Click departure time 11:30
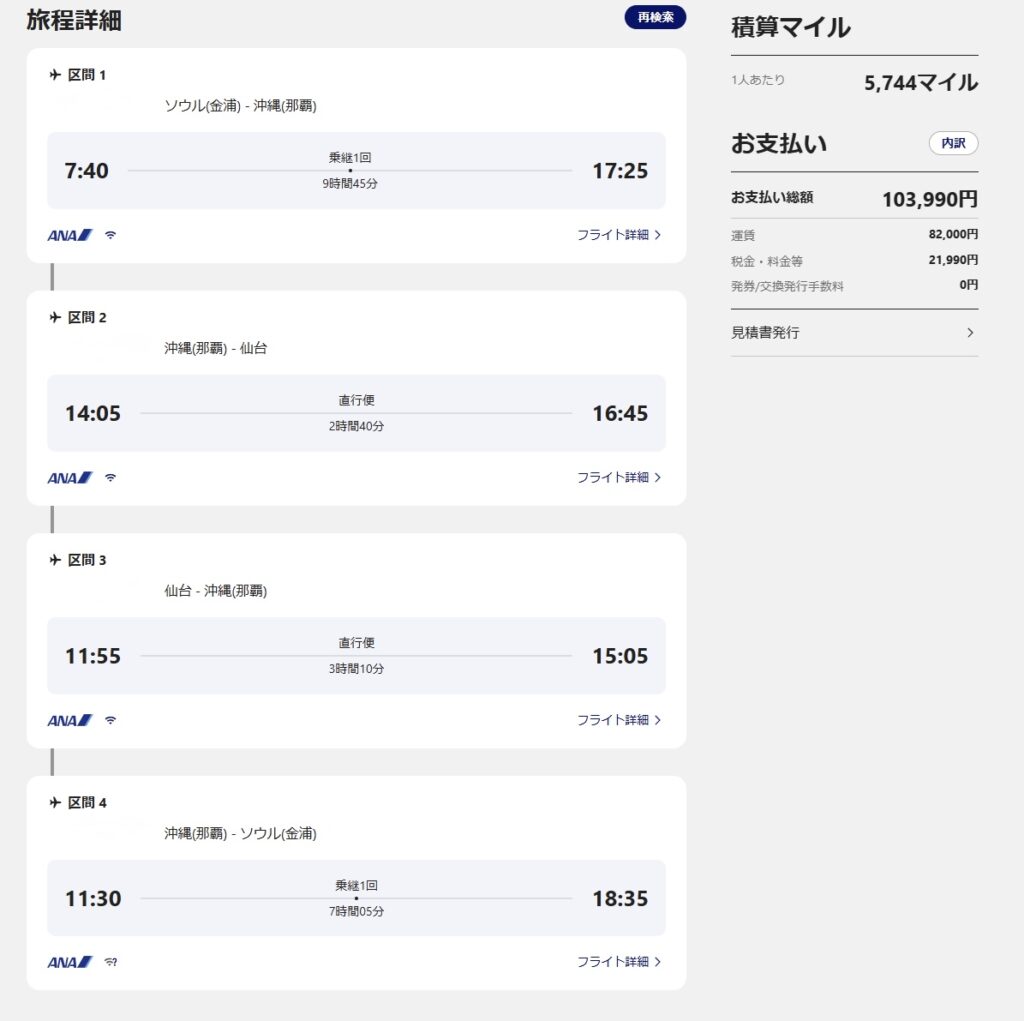The height and width of the screenshot is (1021, 1024). coord(93,899)
